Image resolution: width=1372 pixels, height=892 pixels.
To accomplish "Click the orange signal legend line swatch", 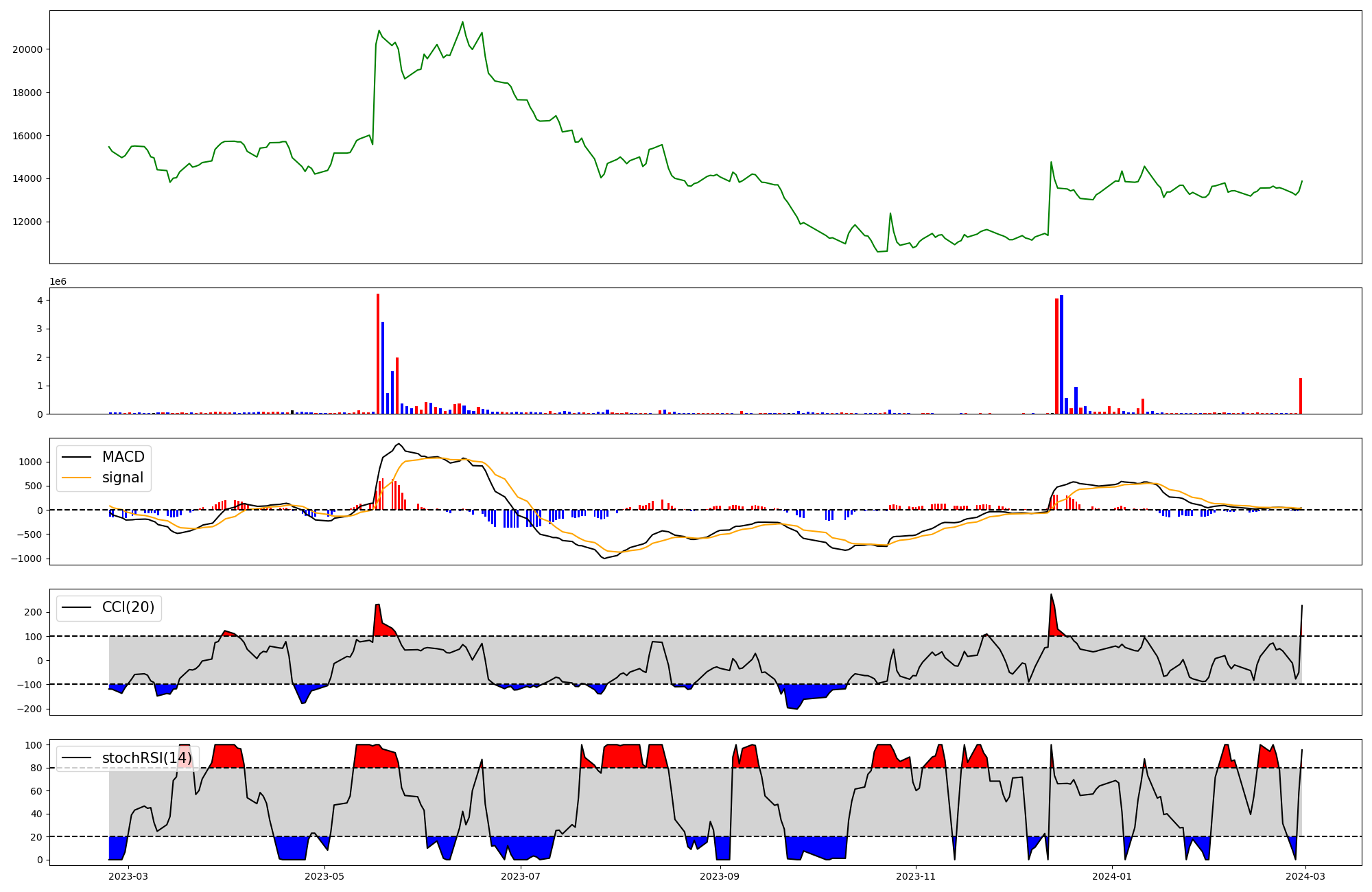I will pyautogui.click(x=76, y=478).
